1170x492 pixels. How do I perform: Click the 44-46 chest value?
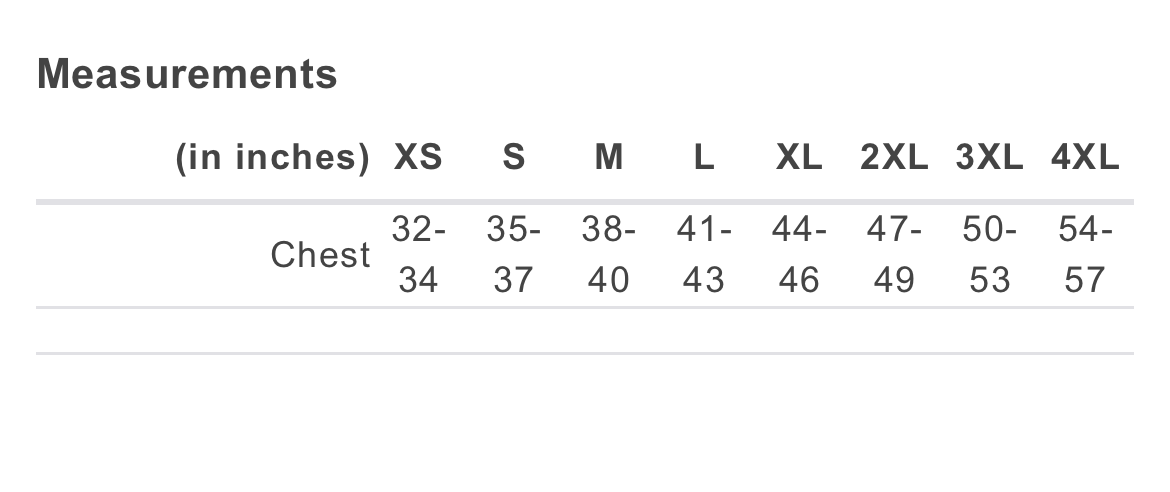pos(799,255)
